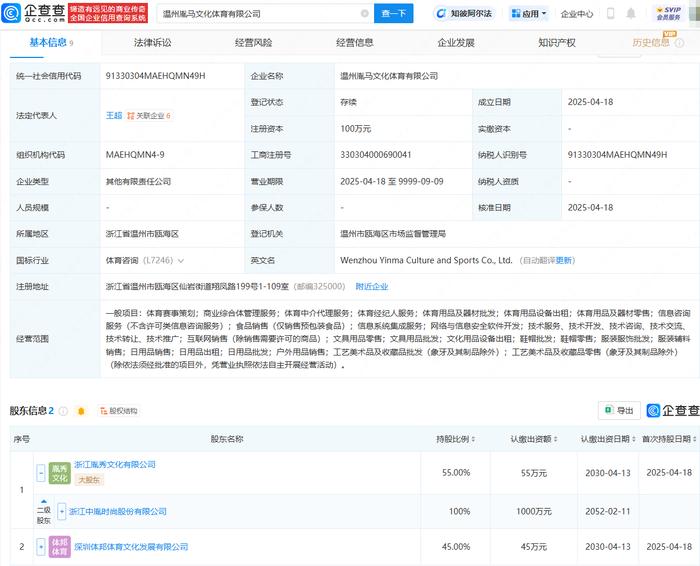Switch to the 基本信息 tab

pos(51,43)
